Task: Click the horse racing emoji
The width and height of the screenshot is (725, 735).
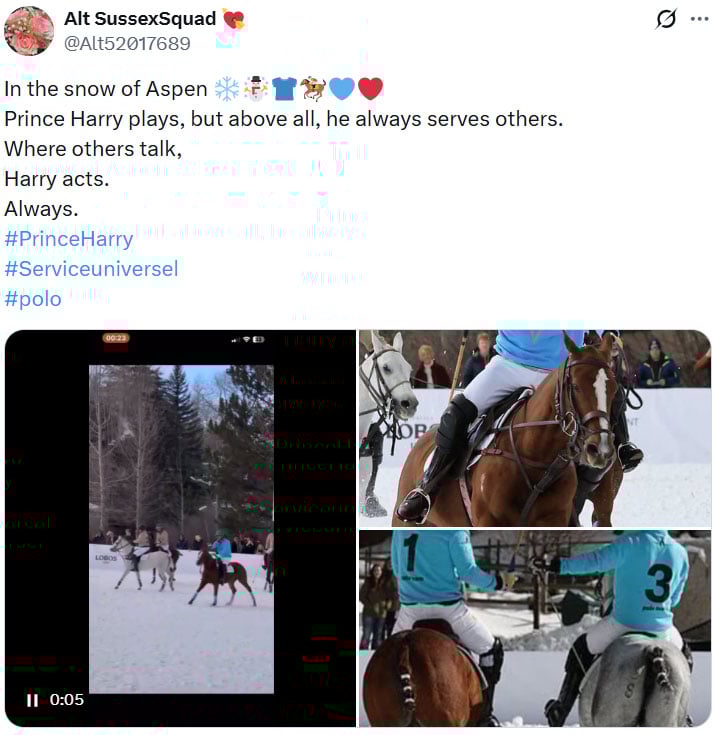Action: point(313,89)
